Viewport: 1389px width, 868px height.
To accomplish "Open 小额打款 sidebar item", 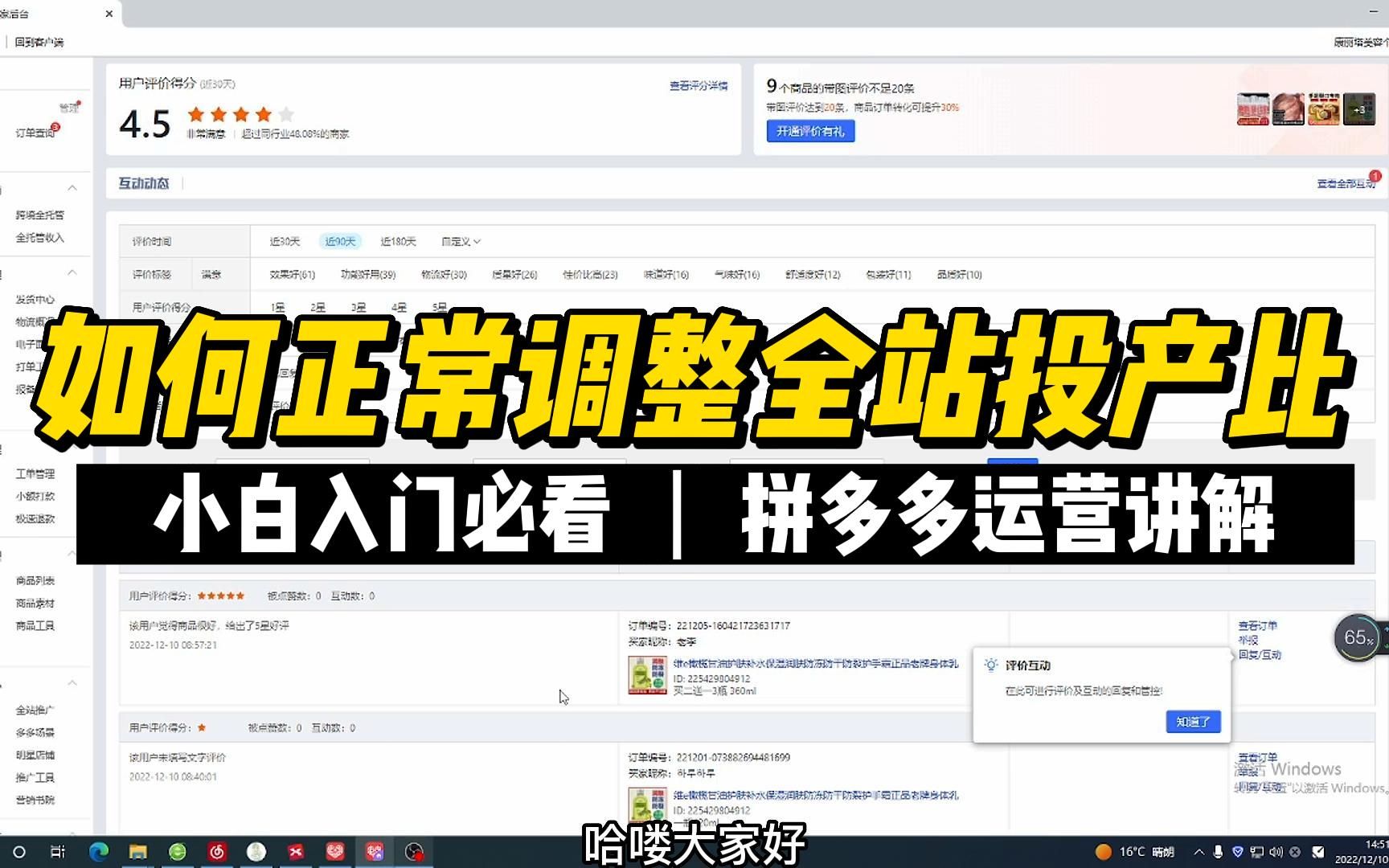I will 35,496.
